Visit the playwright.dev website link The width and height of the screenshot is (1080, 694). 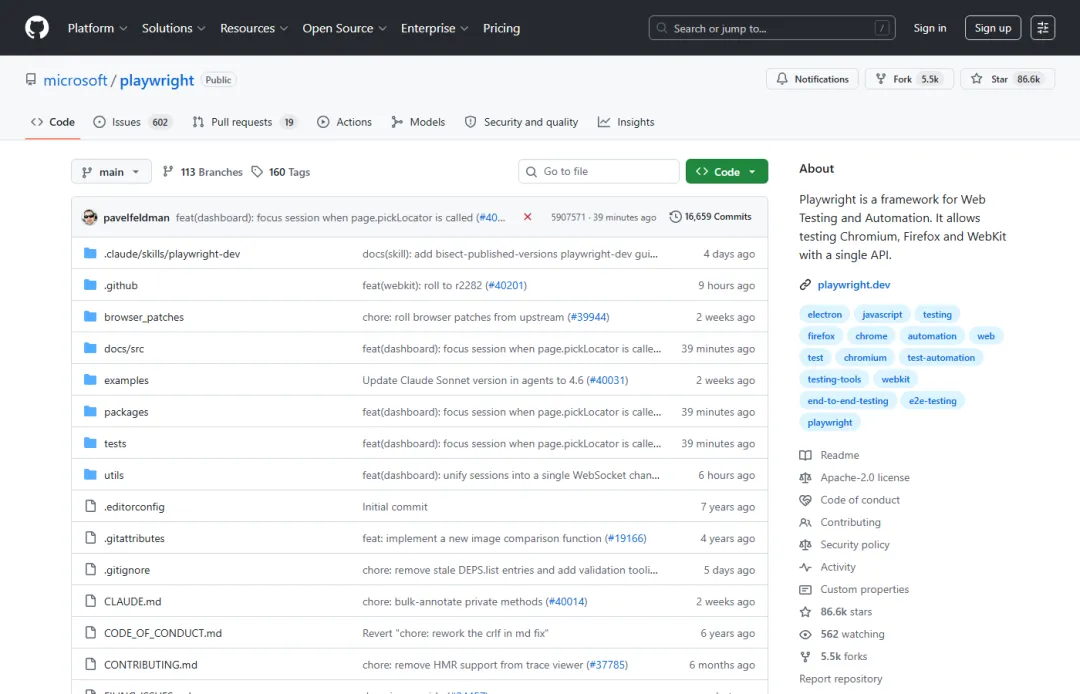point(853,285)
